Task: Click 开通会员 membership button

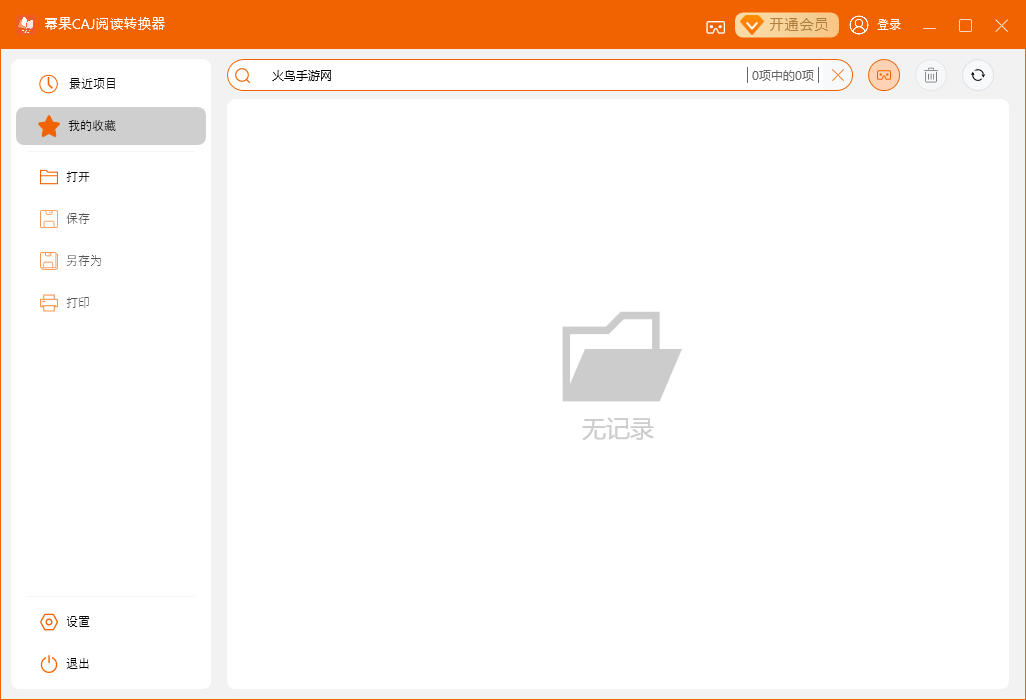Action: pyautogui.click(x=787, y=25)
